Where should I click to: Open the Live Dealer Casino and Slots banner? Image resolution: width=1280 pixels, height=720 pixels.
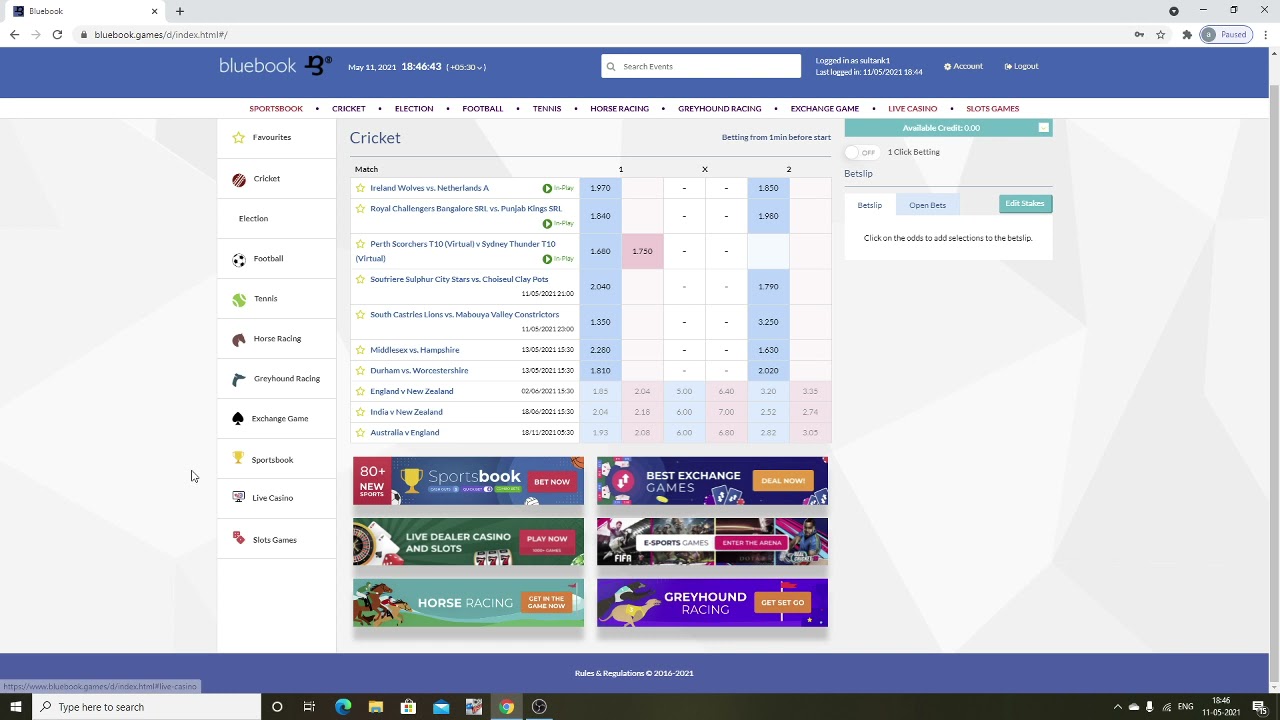click(468, 542)
